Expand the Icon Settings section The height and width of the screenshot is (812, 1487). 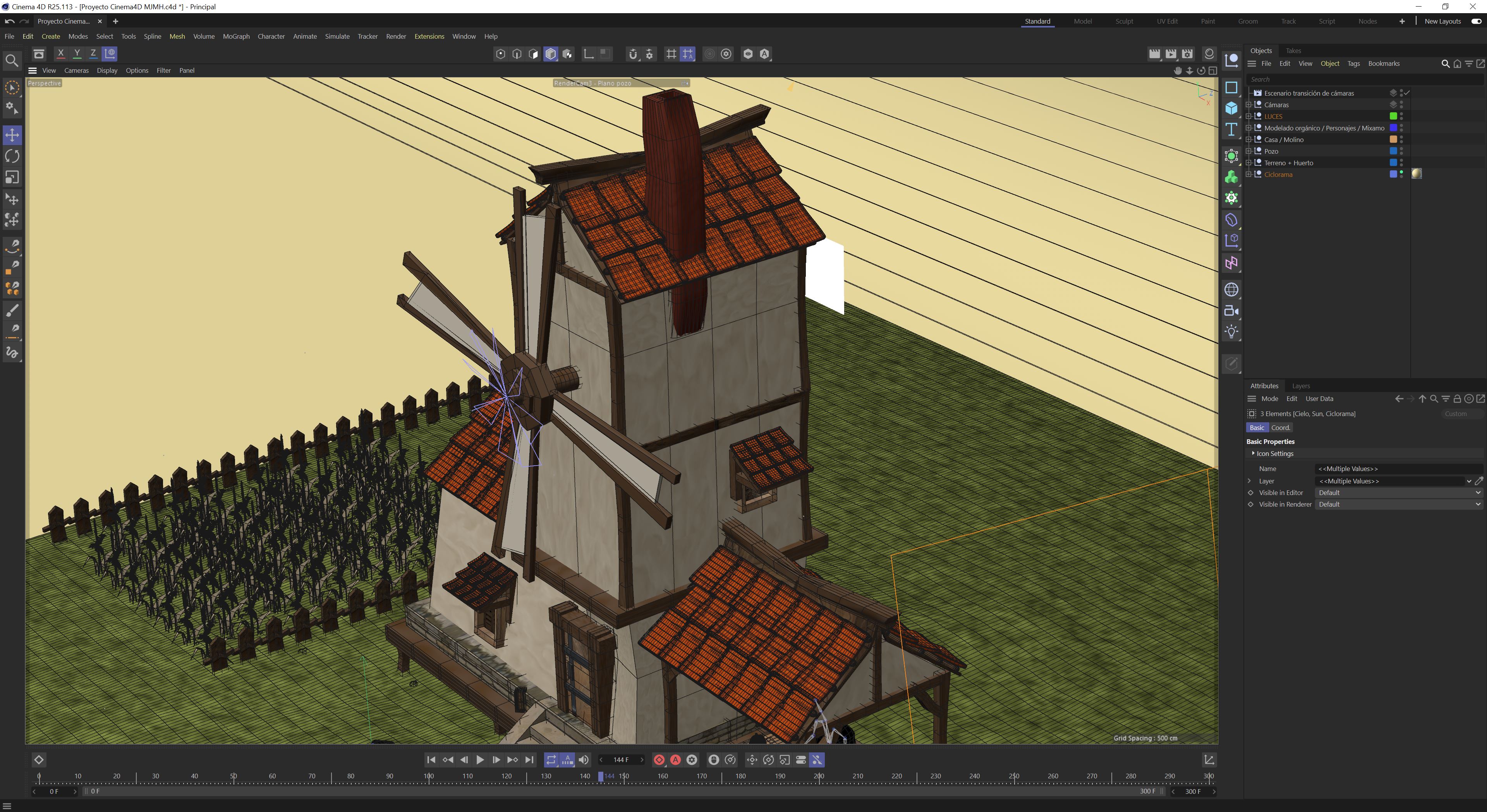[x=1253, y=454]
